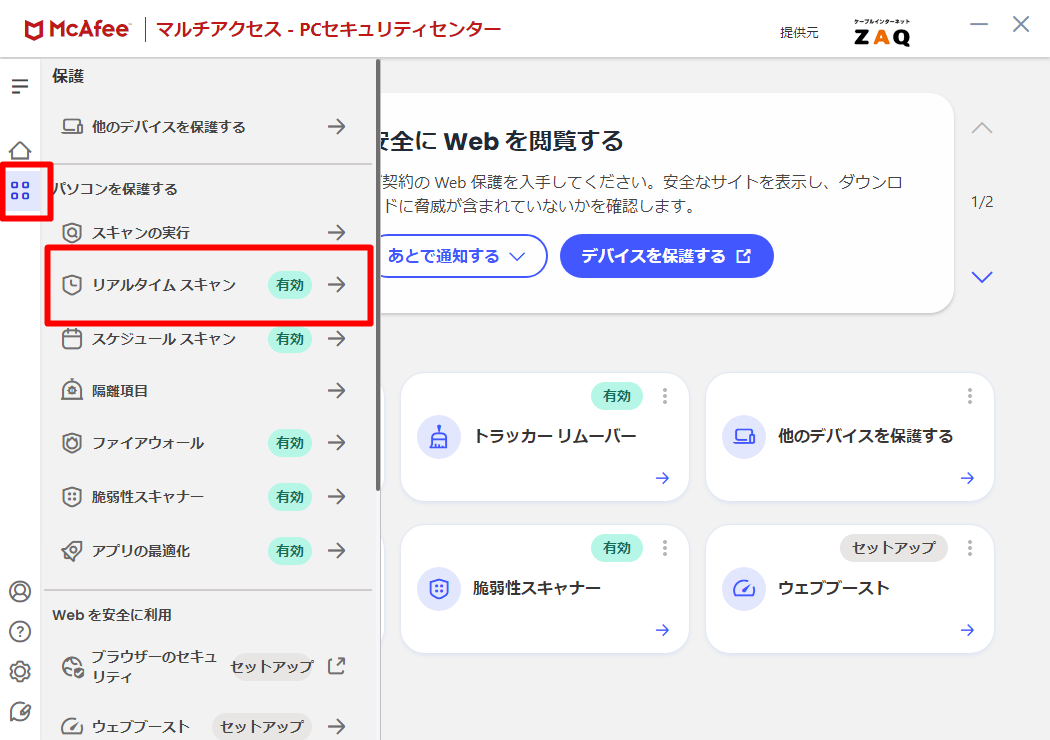Open three-dot menu on 他のデバイスを保護する card
This screenshot has height=740, width=1050.
coord(970,396)
